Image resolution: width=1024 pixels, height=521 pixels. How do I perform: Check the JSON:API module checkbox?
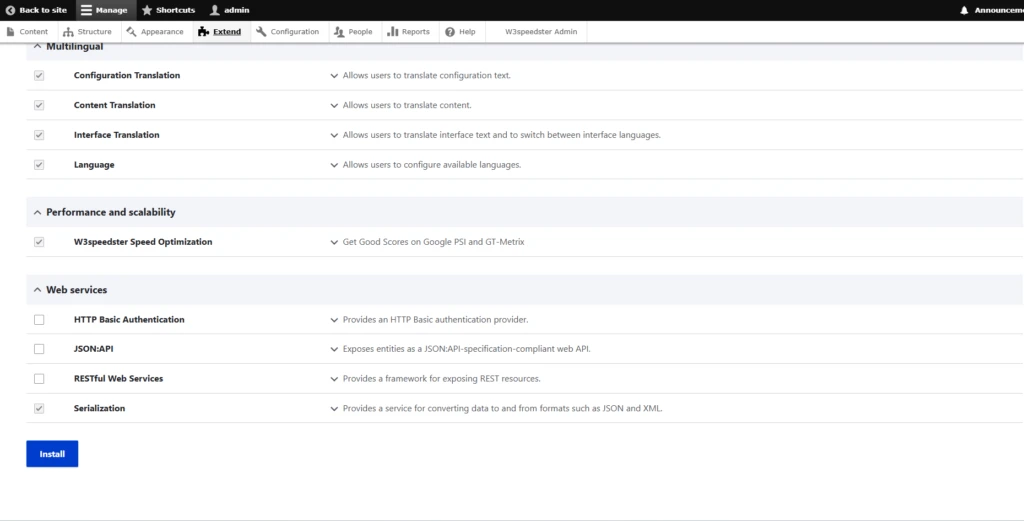(39, 349)
